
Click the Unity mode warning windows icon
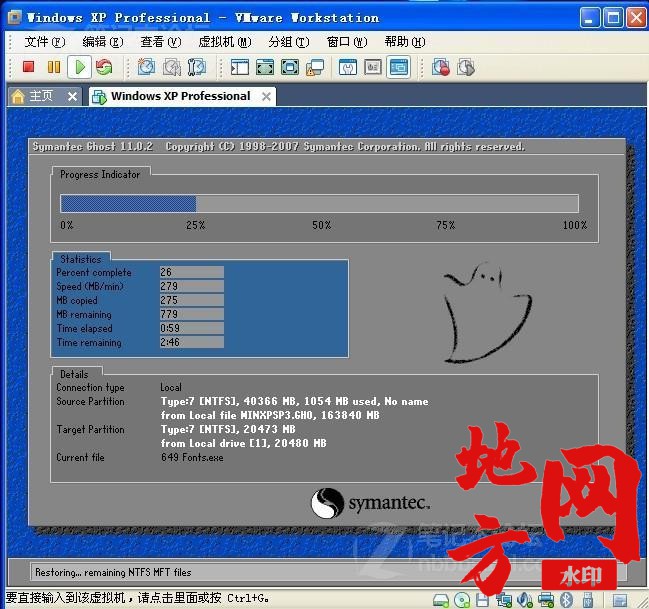315,67
